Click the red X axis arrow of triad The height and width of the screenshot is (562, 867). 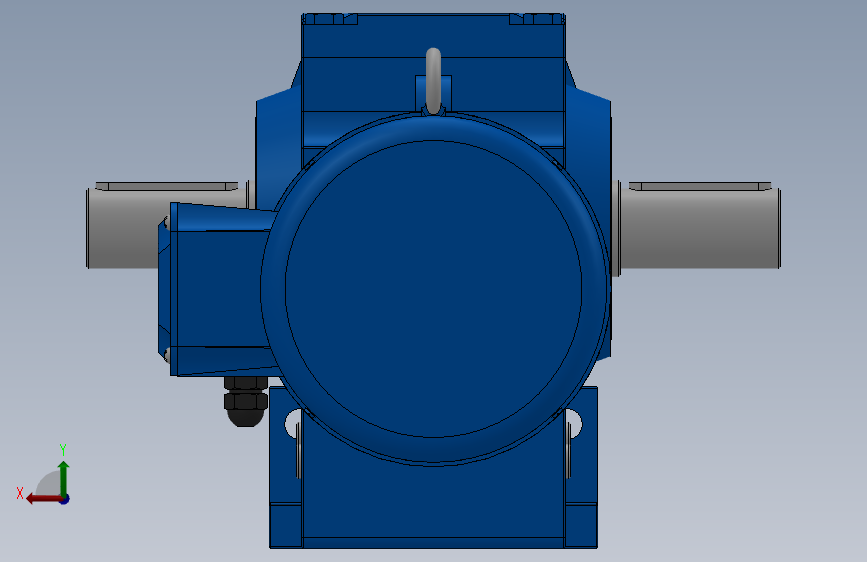click(43, 499)
